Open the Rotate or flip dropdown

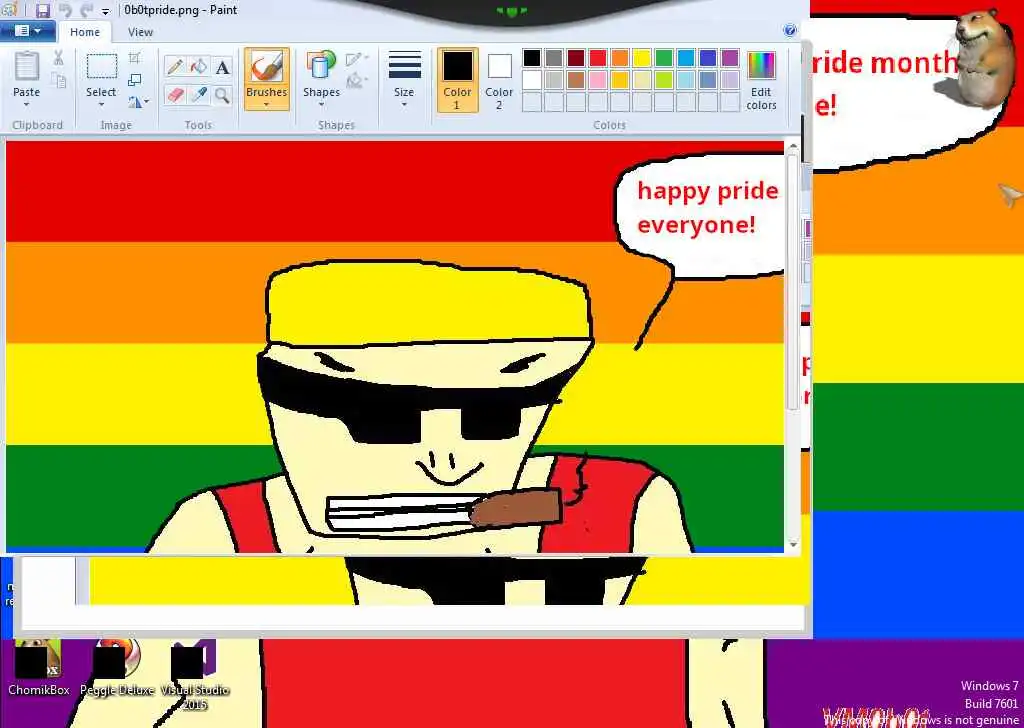(x=138, y=101)
